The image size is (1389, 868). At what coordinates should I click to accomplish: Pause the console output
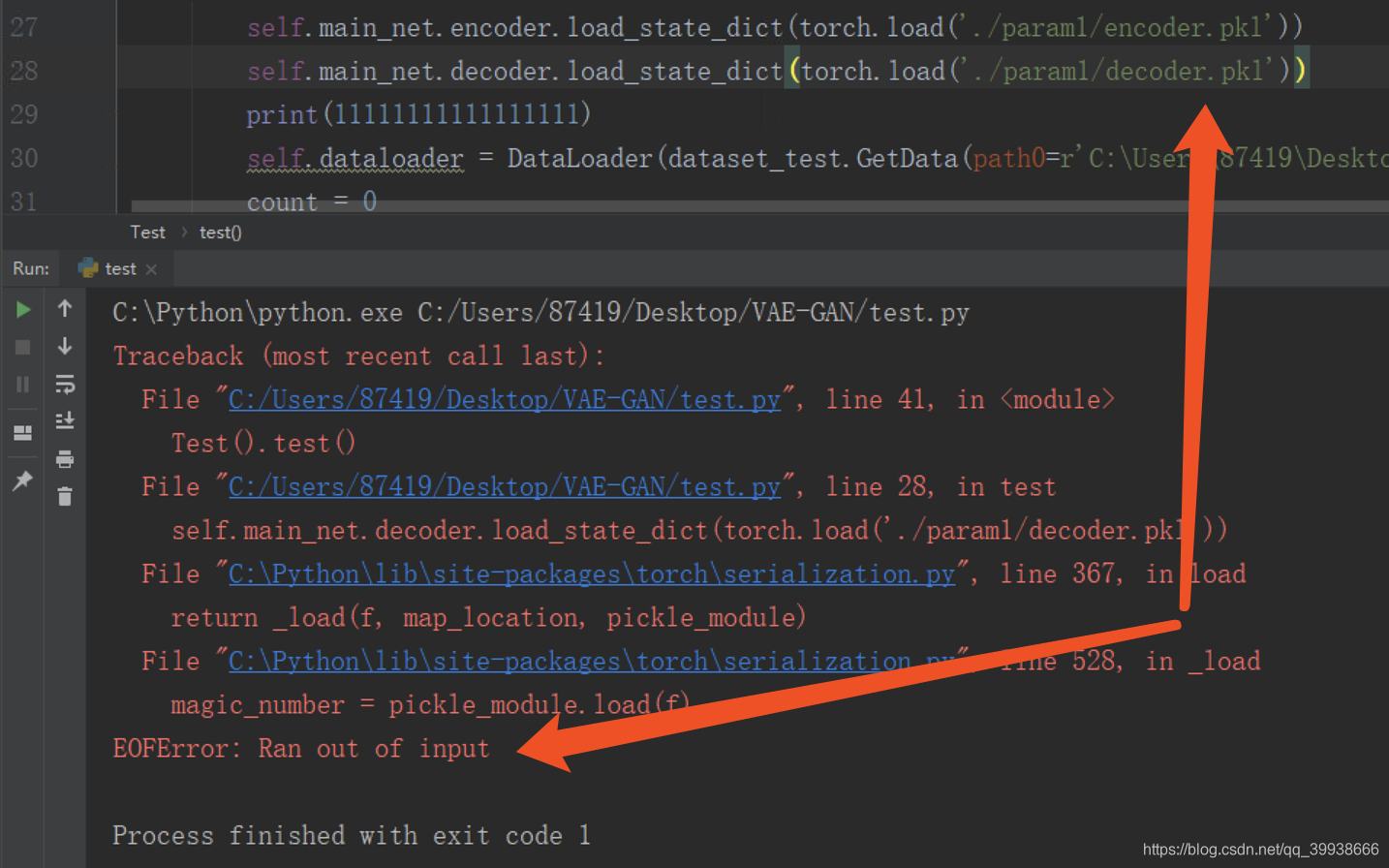tap(23, 385)
